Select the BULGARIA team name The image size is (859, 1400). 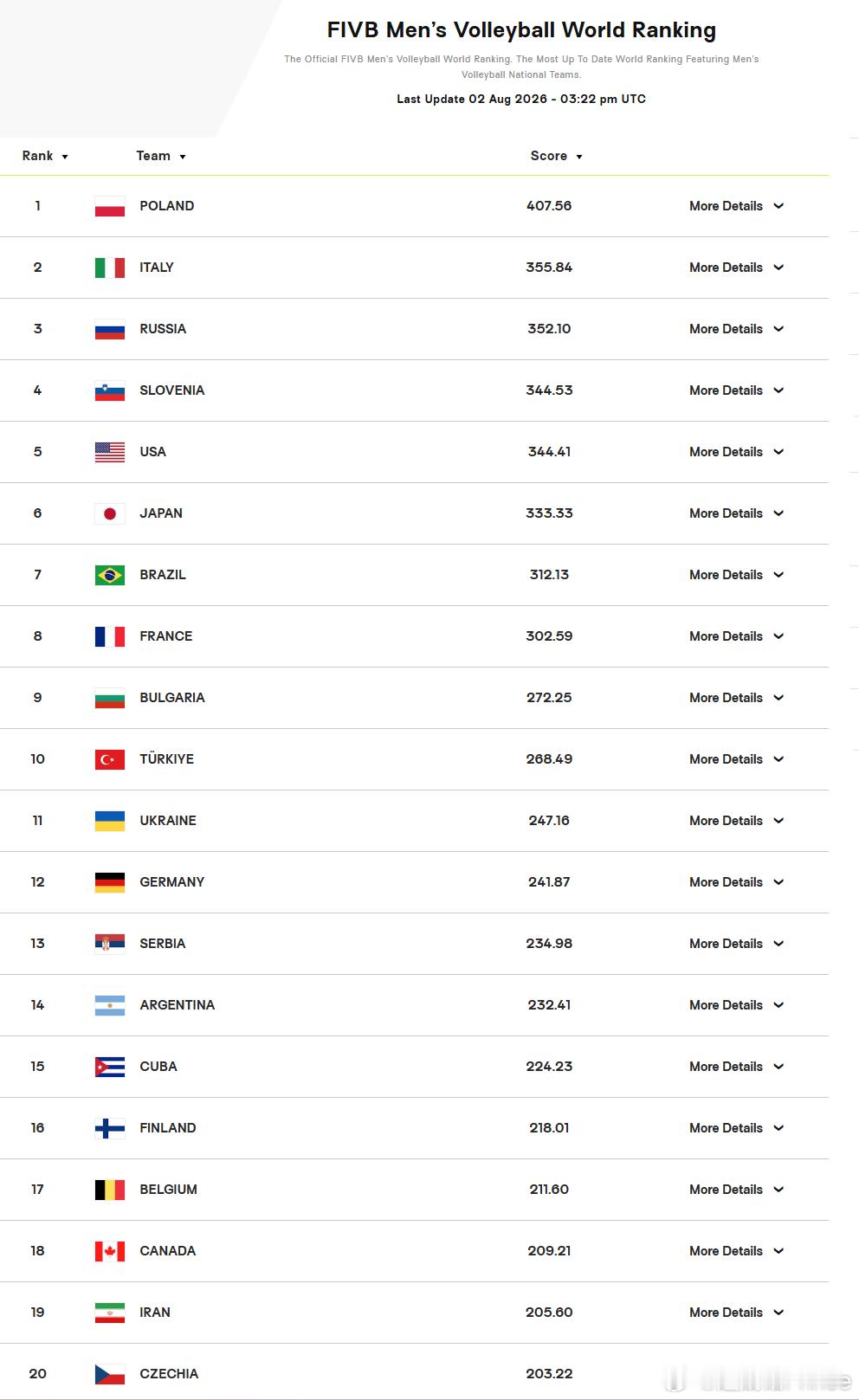172,698
